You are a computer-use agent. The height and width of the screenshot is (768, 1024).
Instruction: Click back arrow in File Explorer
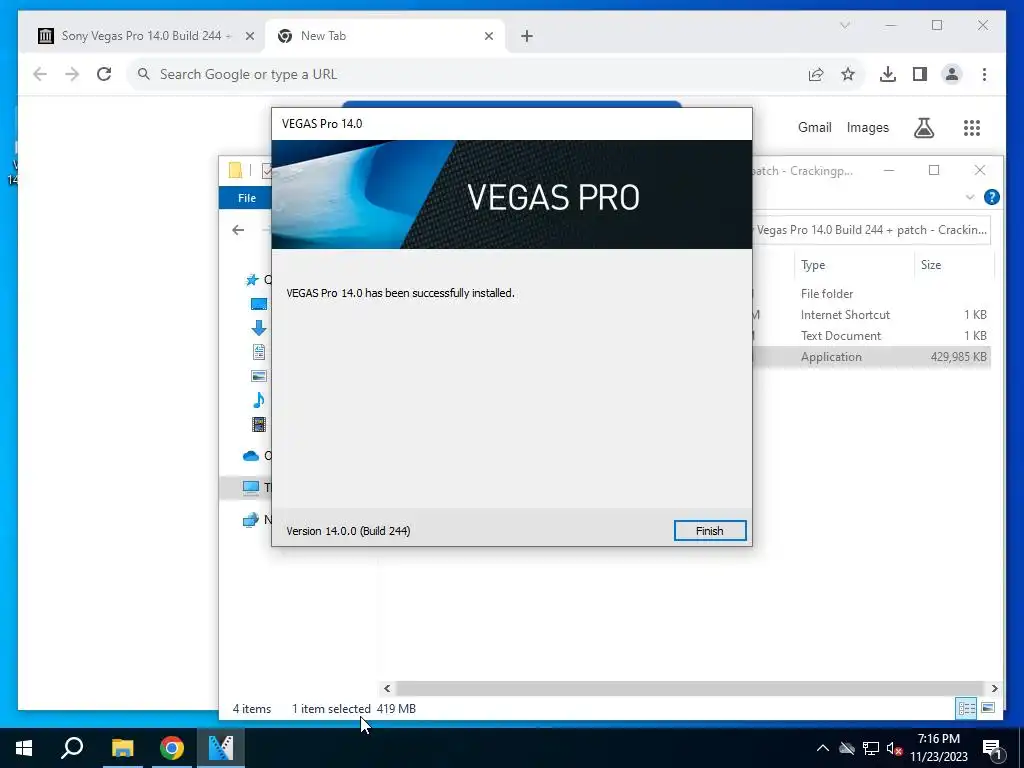click(238, 229)
